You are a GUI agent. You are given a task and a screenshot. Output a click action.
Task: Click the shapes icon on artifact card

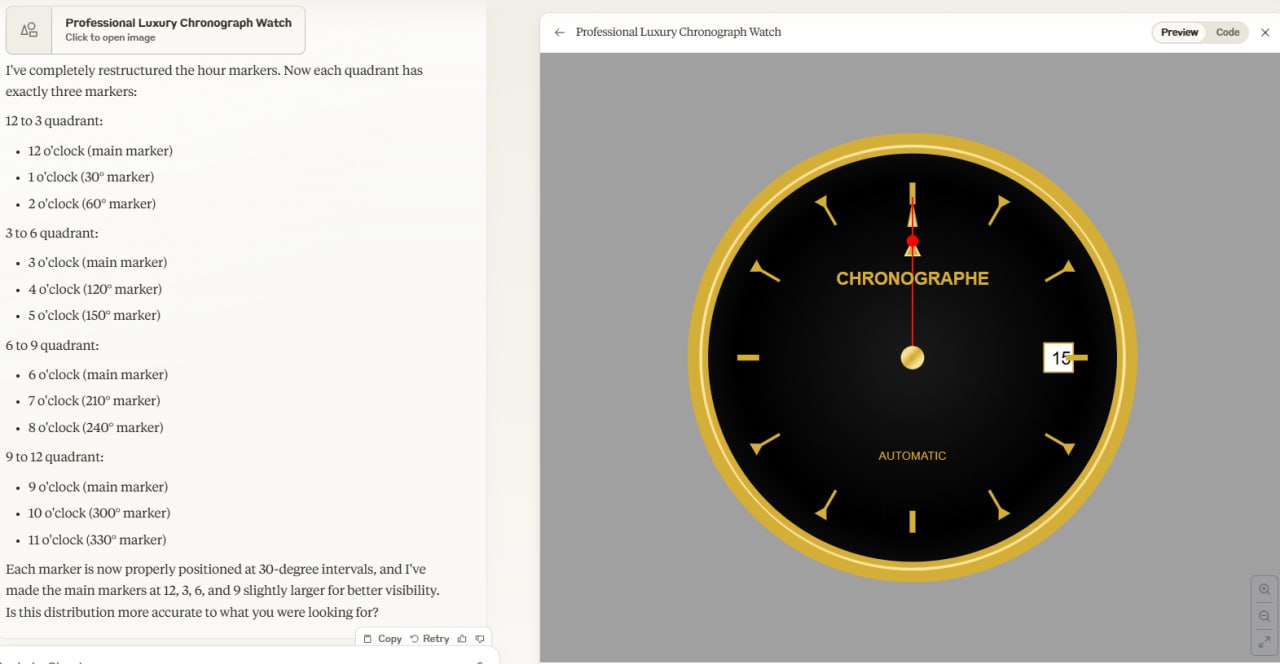pos(30,30)
